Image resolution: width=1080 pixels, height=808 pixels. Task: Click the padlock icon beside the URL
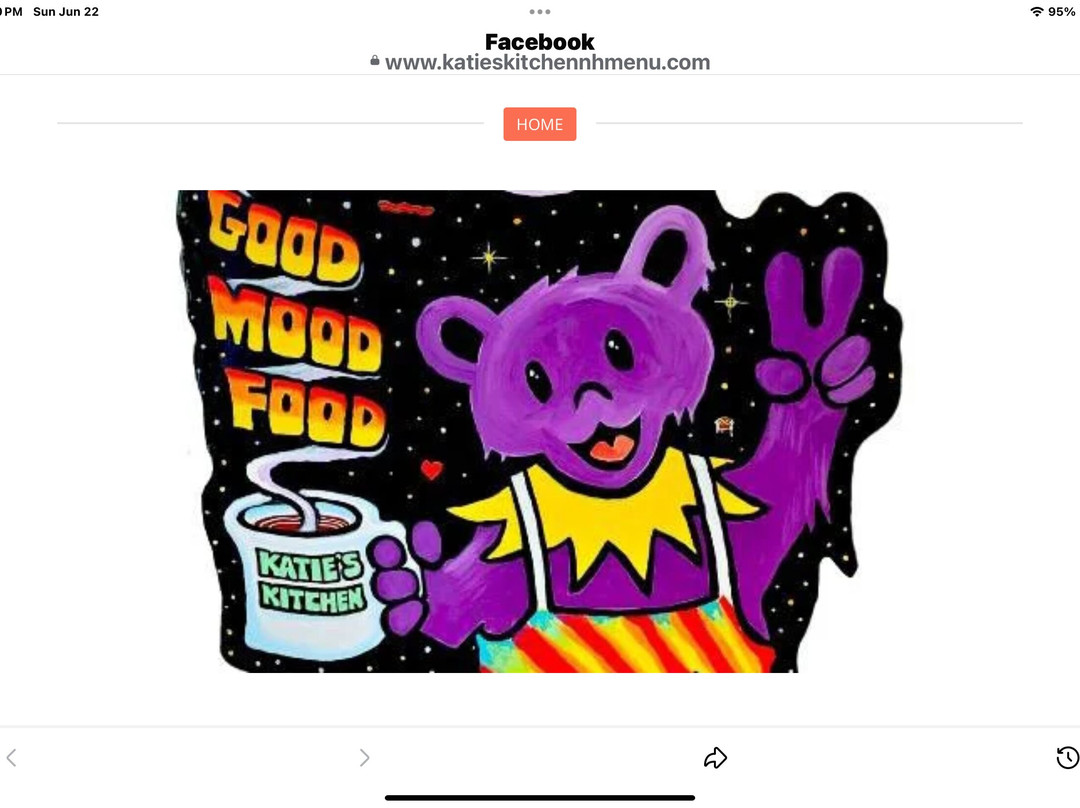click(375, 61)
